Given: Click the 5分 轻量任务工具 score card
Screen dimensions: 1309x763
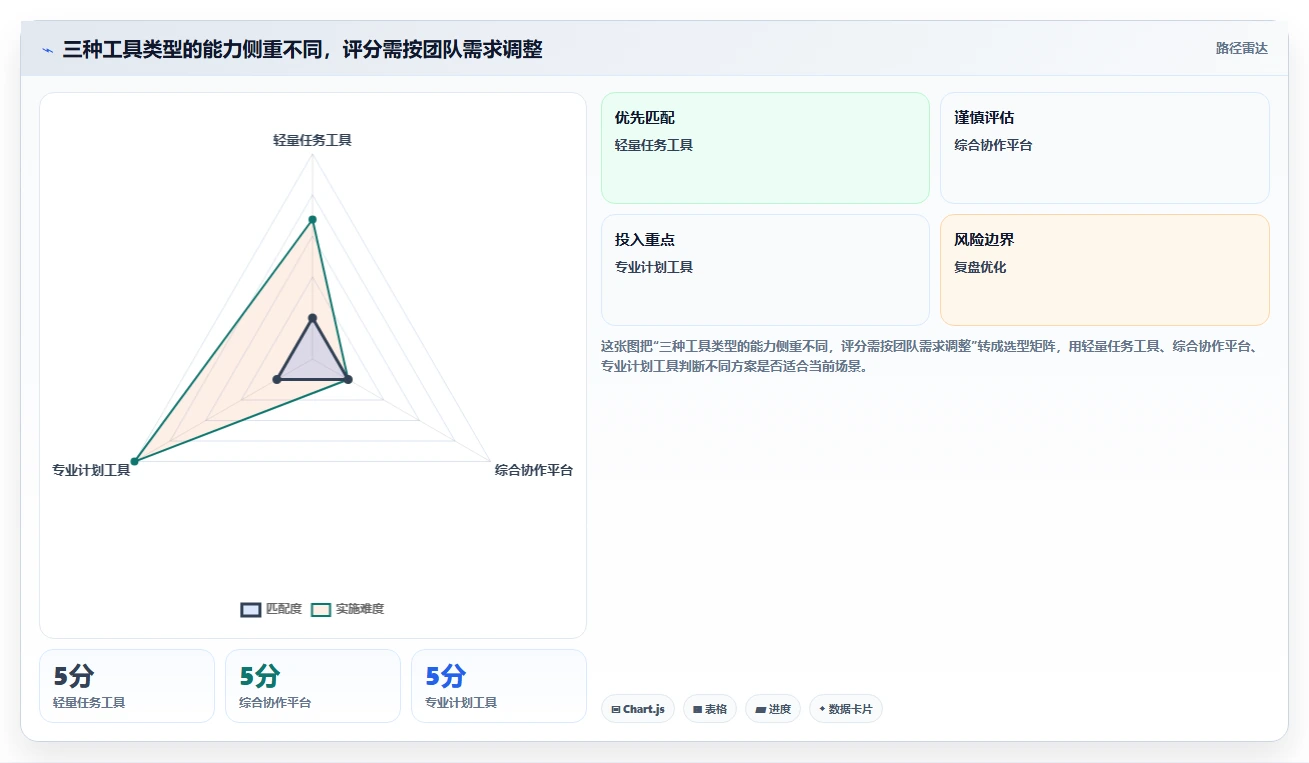Looking at the screenshot, I should (127, 686).
